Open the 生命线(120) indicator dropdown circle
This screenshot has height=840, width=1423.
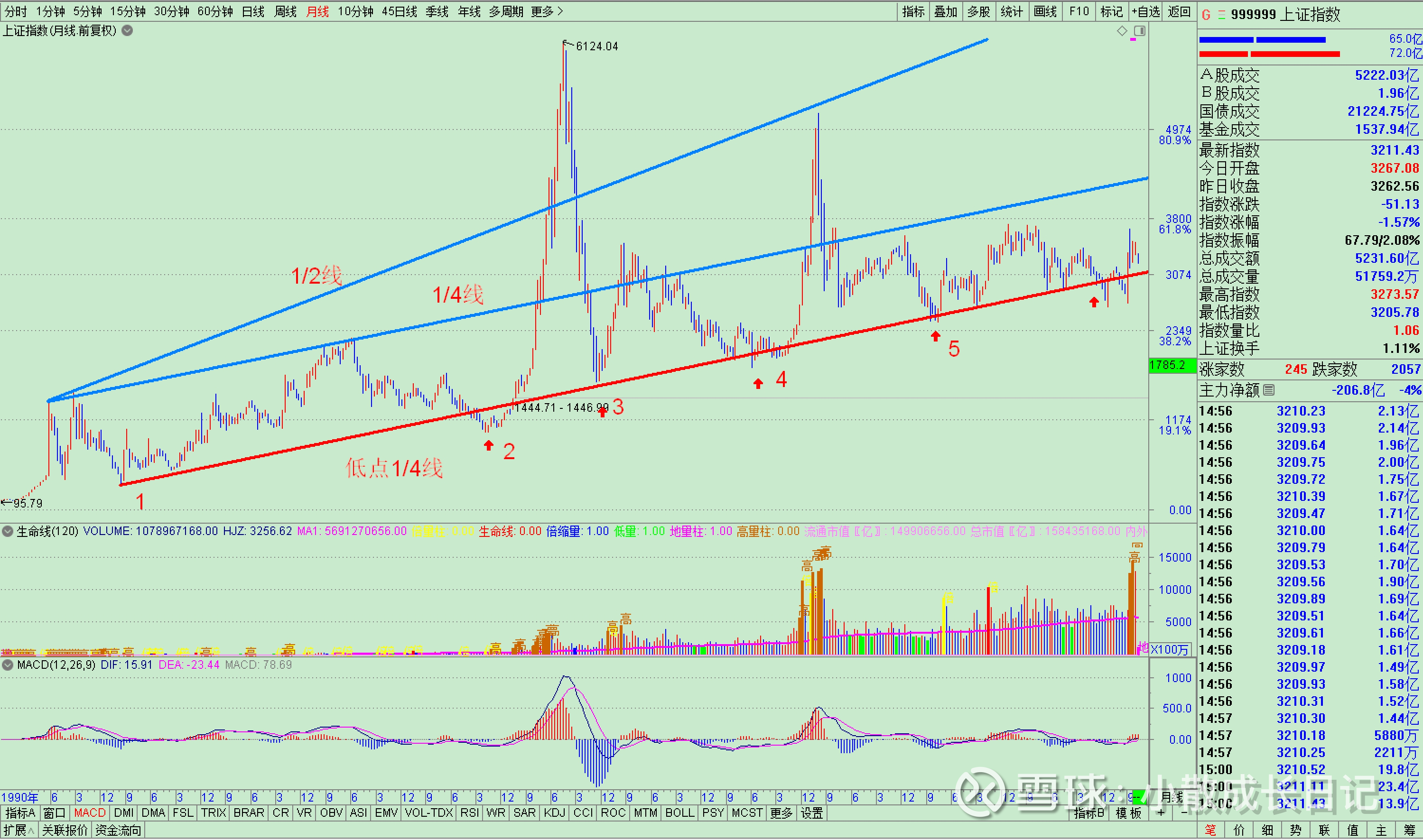click(8, 531)
